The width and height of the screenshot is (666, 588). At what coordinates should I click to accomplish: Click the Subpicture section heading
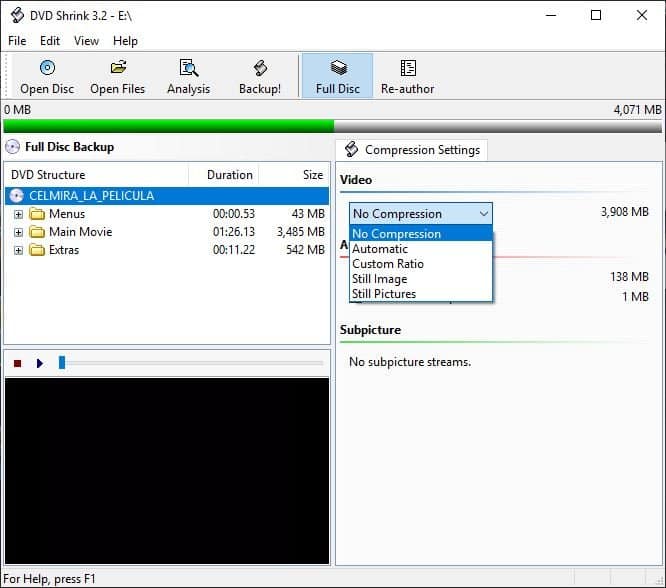click(x=370, y=330)
